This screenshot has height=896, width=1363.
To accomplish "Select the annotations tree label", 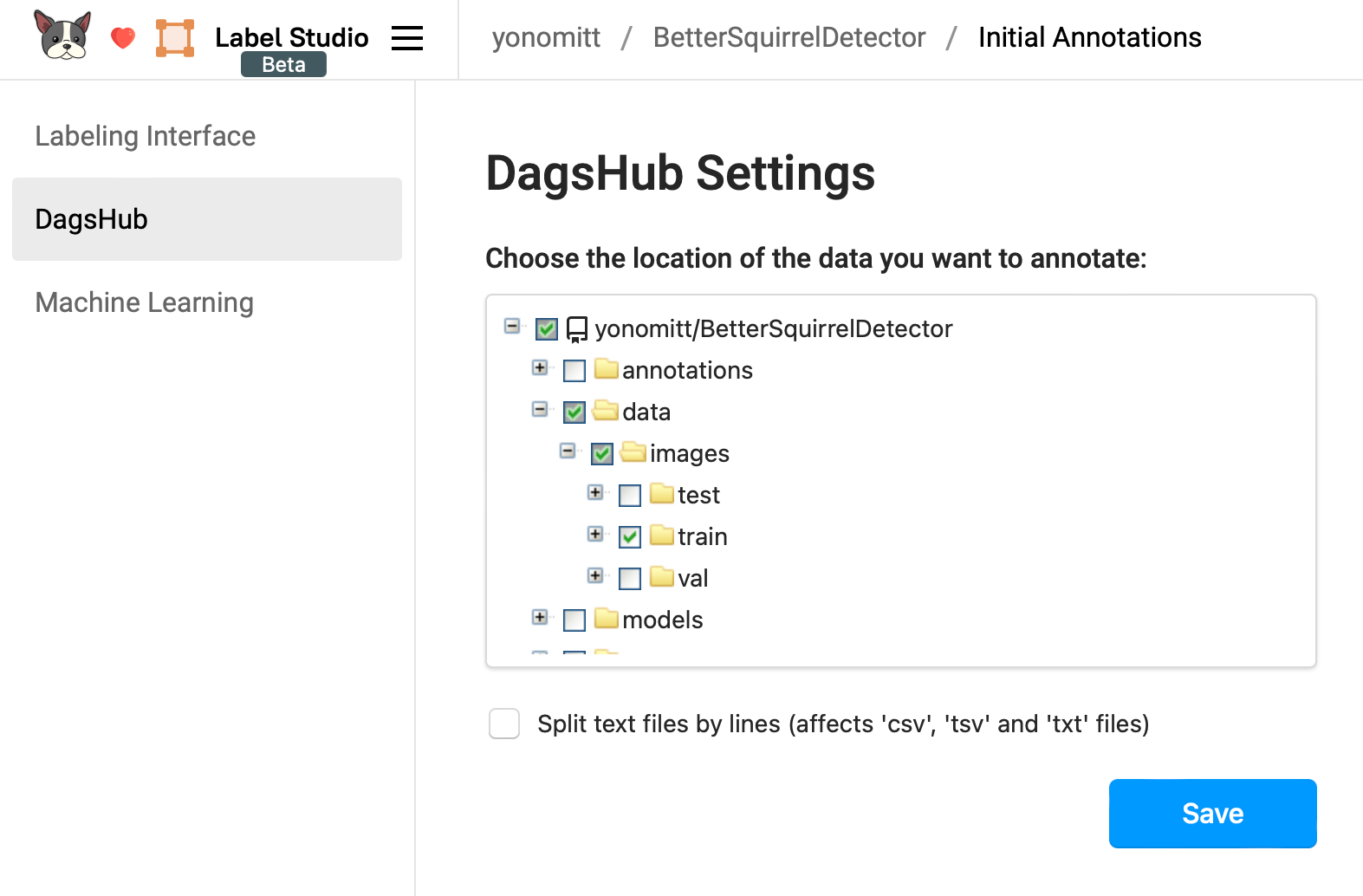I will 687,371.
